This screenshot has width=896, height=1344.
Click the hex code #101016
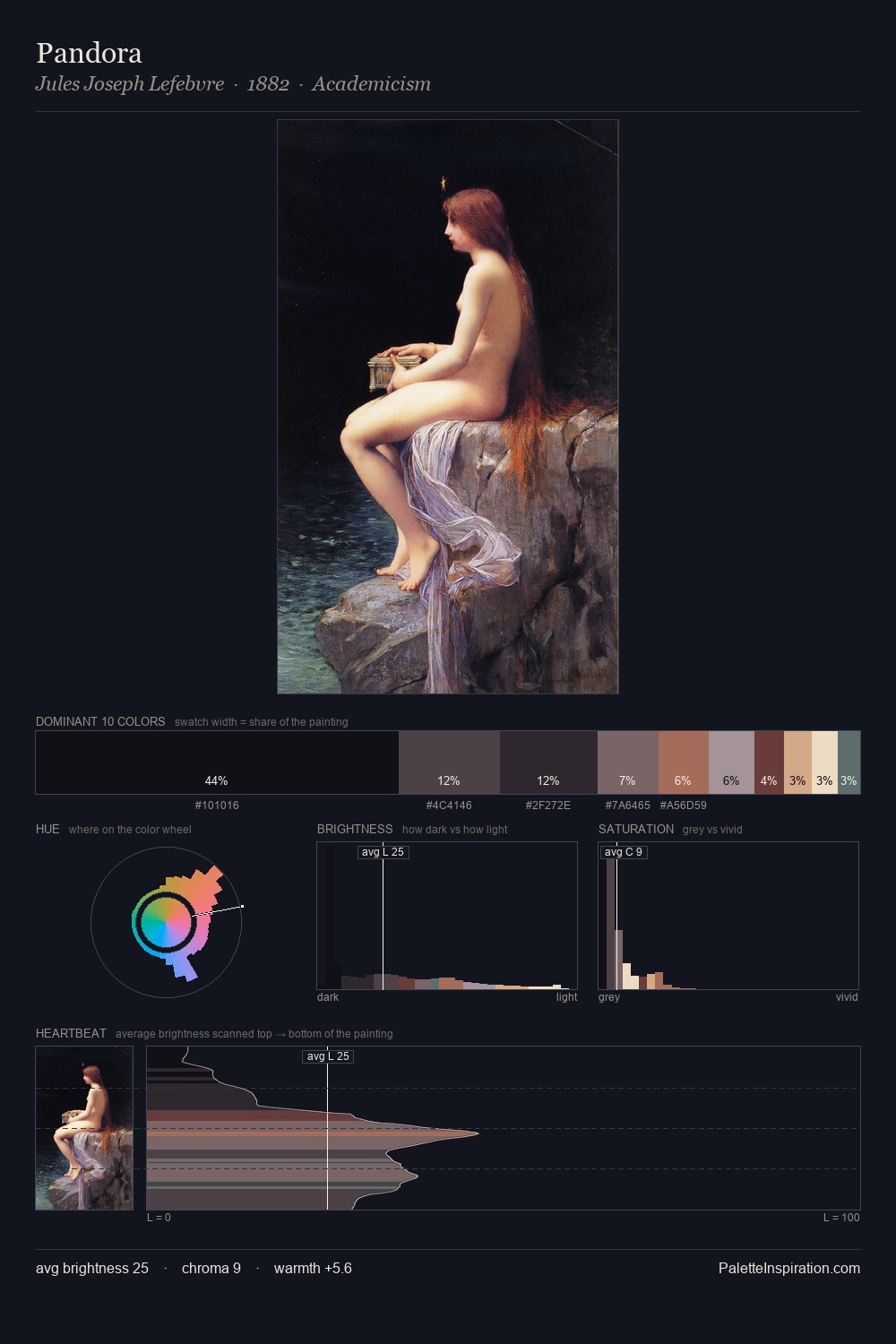217,806
